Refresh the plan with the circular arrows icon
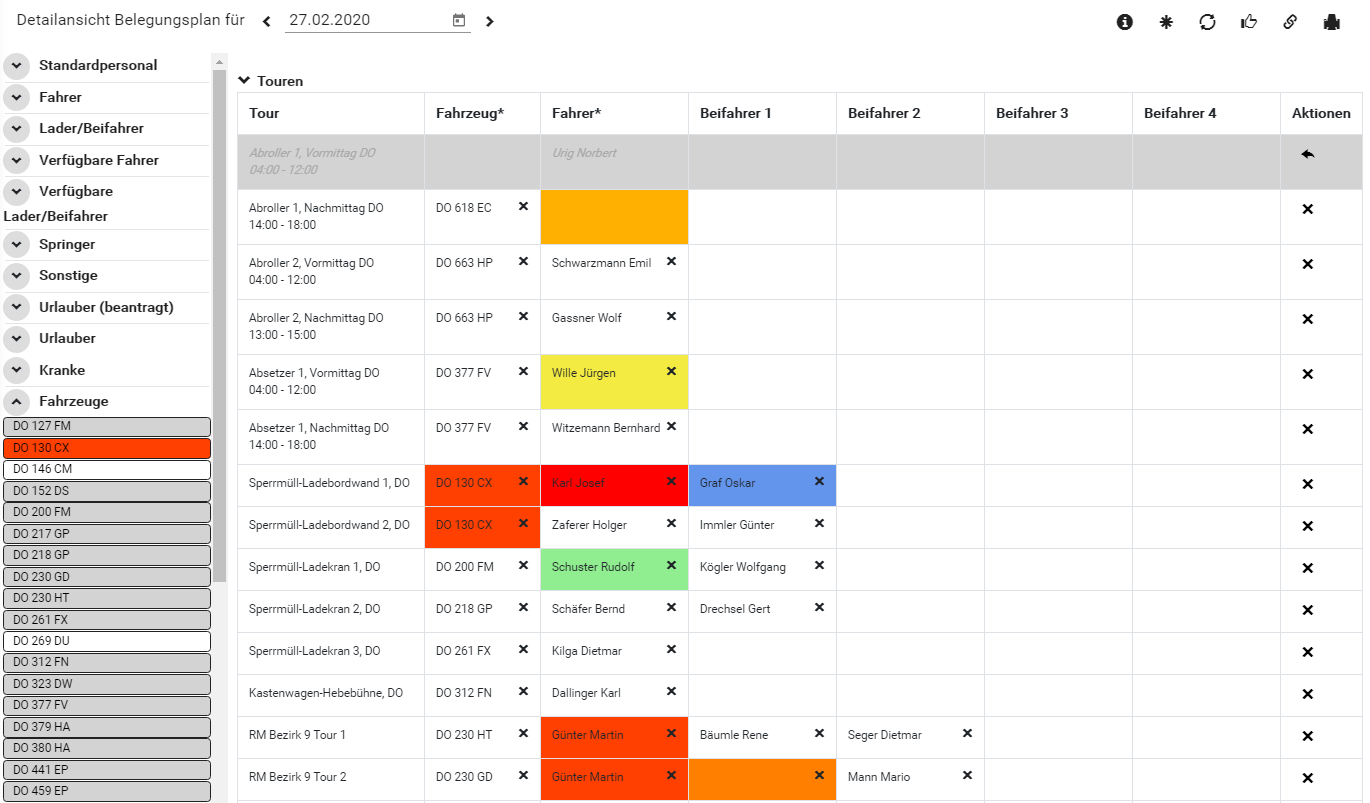The height and width of the screenshot is (803, 1370). (1207, 21)
